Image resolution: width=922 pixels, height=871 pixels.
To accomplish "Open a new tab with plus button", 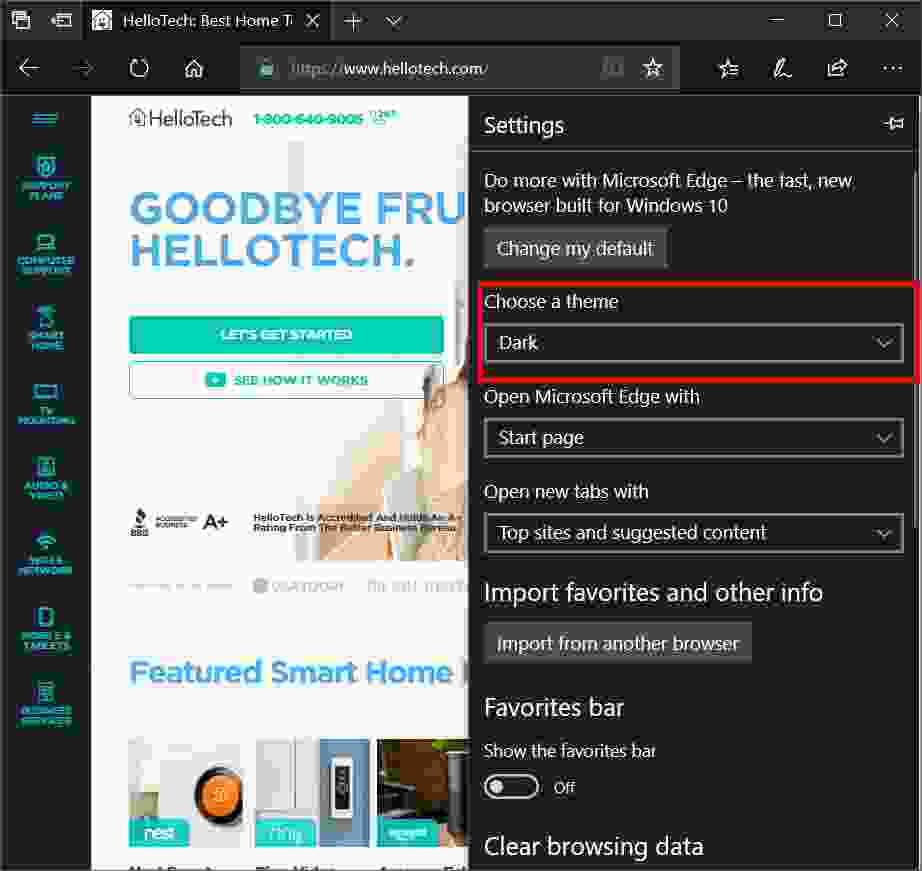I will (x=352, y=22).
